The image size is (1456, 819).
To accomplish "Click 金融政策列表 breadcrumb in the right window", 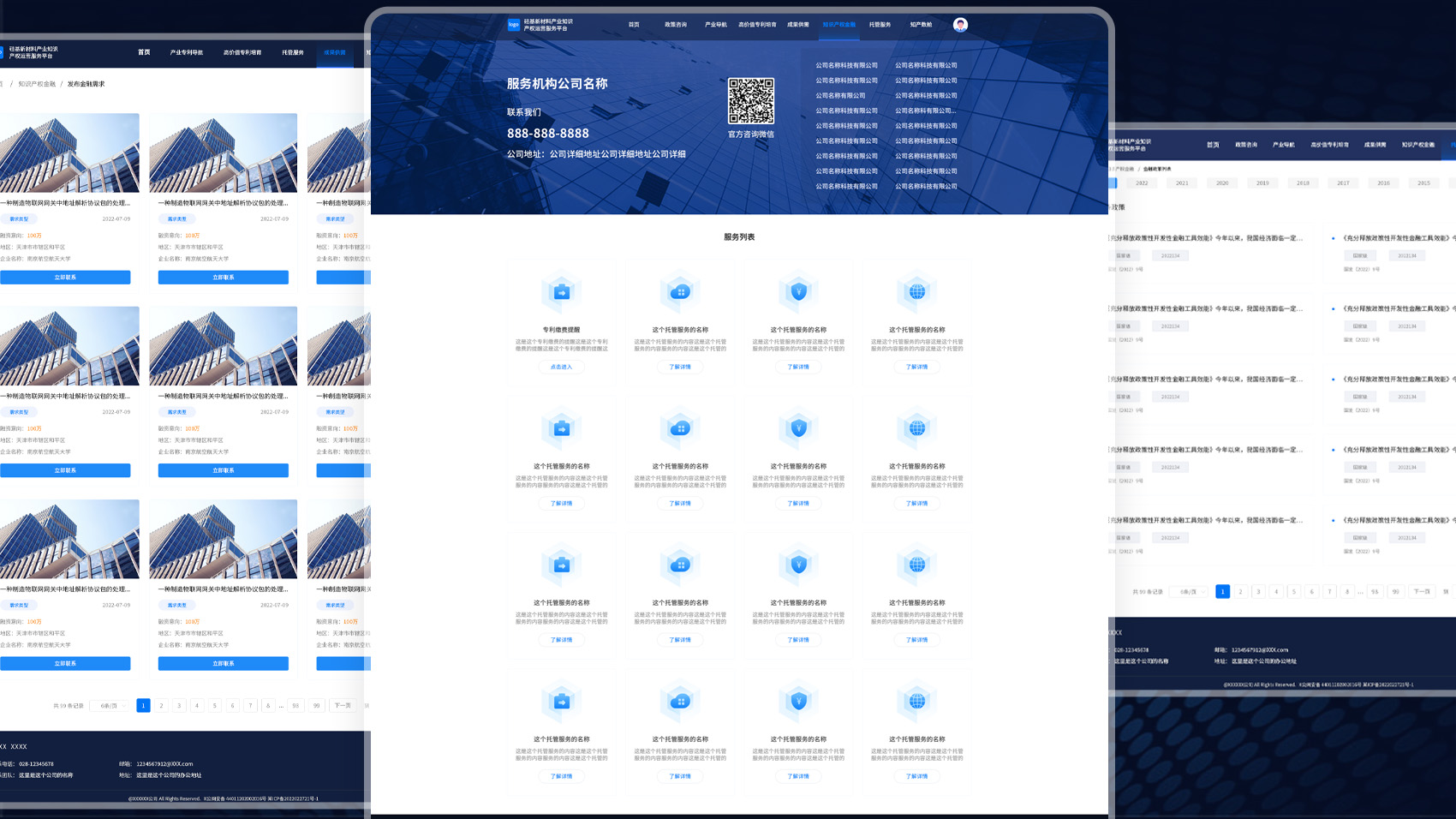I will [x=1157, y=169].
